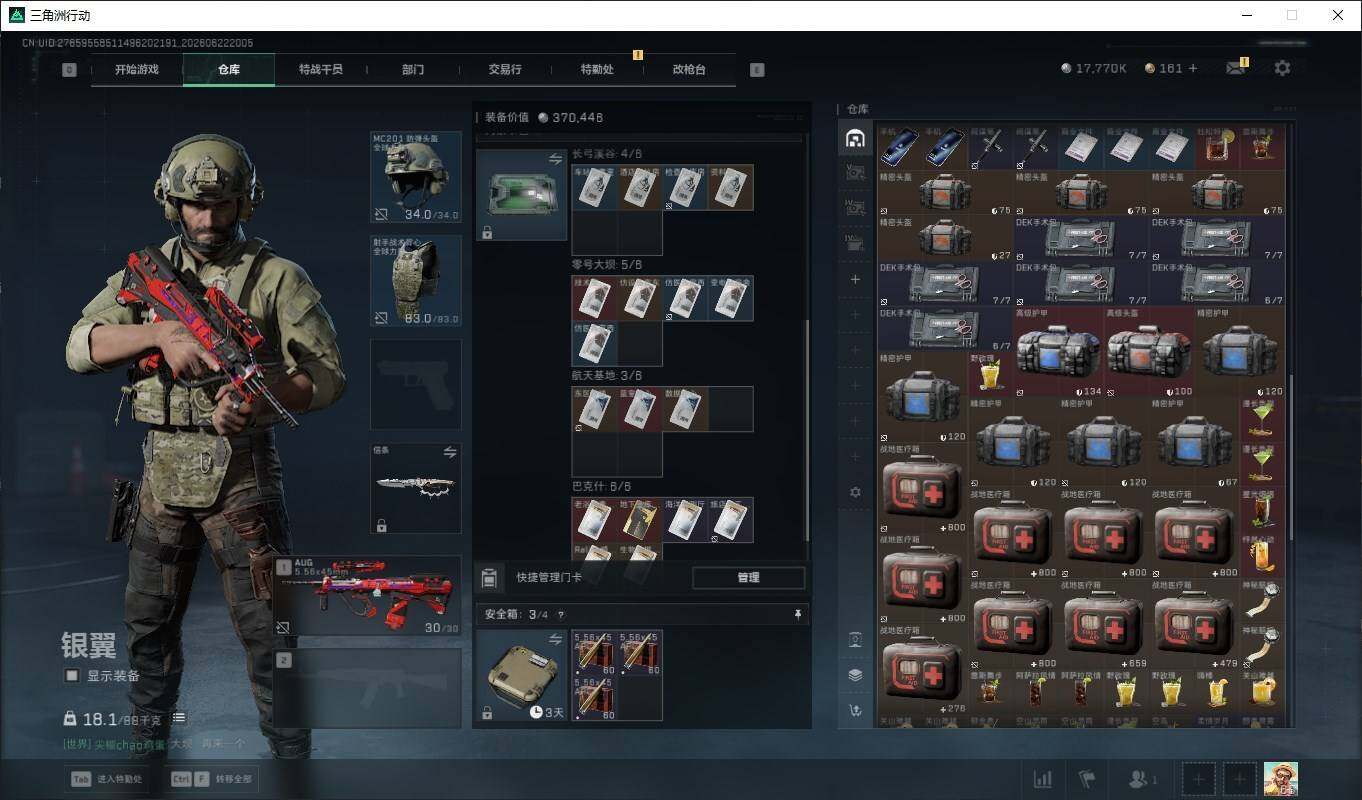
Task: Click the 银翼 operator name
Action: pyautogui.click(x=89, y=645)
